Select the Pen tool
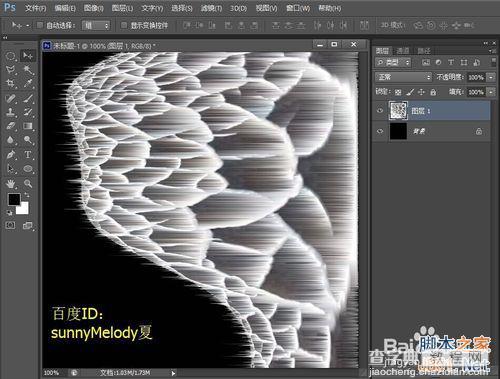The height and width of the screenshot is (379, 500). [11, 155]
